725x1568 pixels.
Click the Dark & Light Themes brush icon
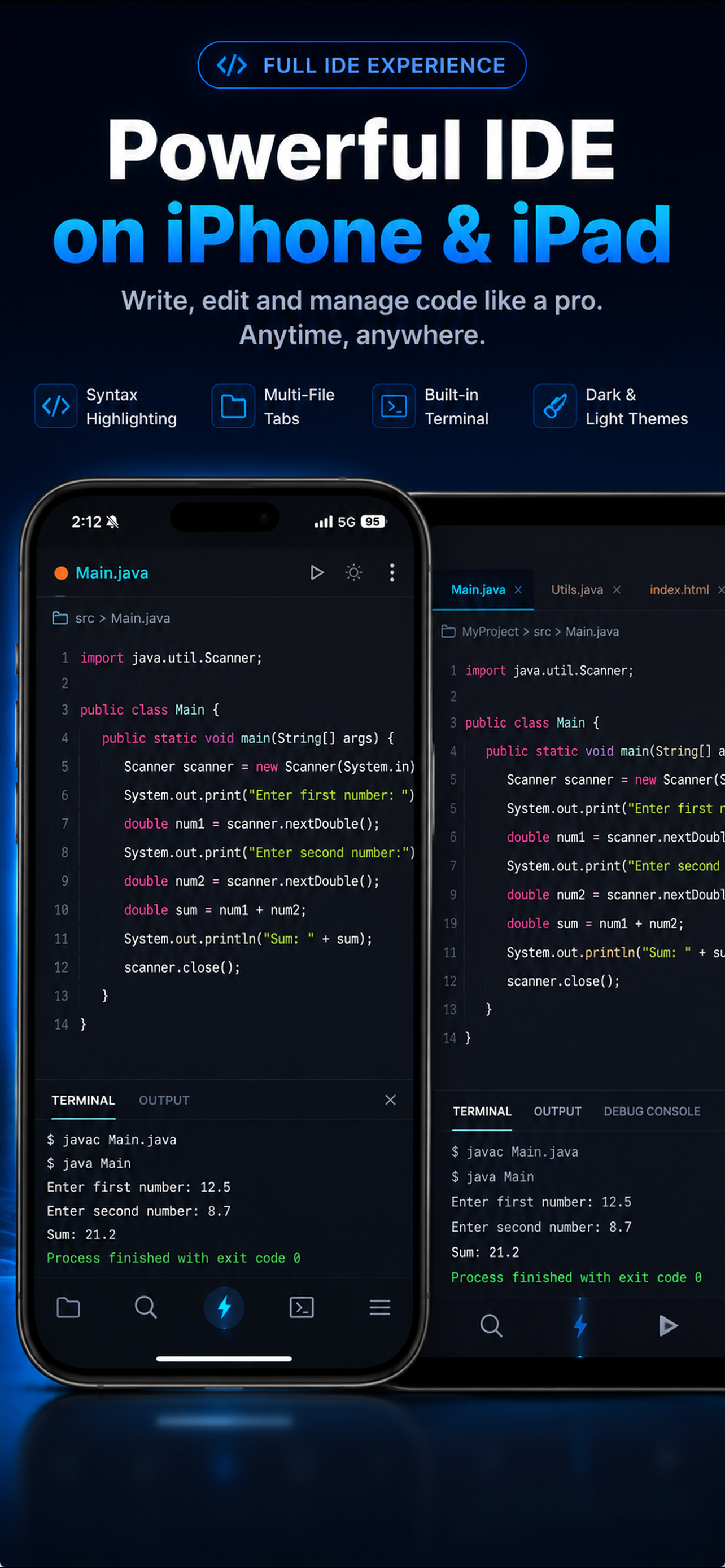pos(555,406)
